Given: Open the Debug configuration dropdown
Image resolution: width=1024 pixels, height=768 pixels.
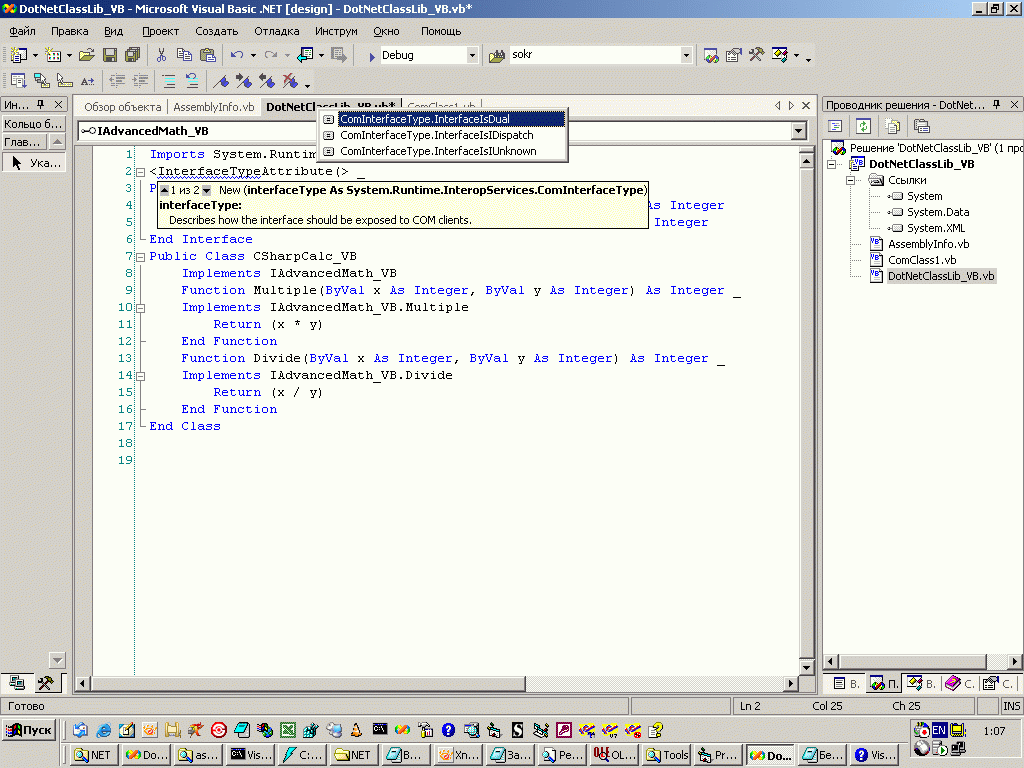Looking at the screenshot, I should [x=472, y=55].
